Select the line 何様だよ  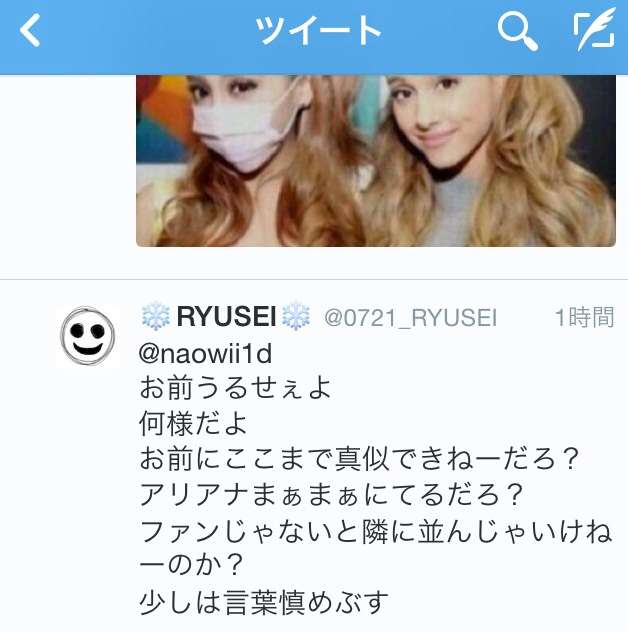pyautogui.click(x=193, y=424)
